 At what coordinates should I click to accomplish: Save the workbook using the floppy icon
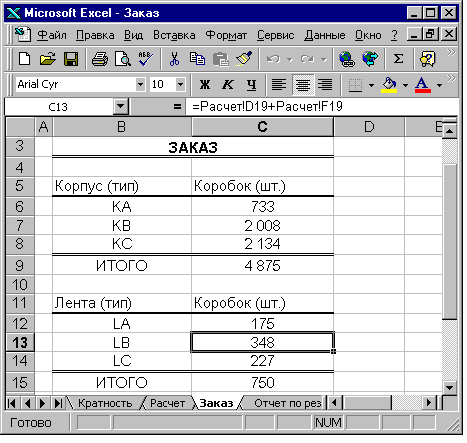tap(71, 59)
